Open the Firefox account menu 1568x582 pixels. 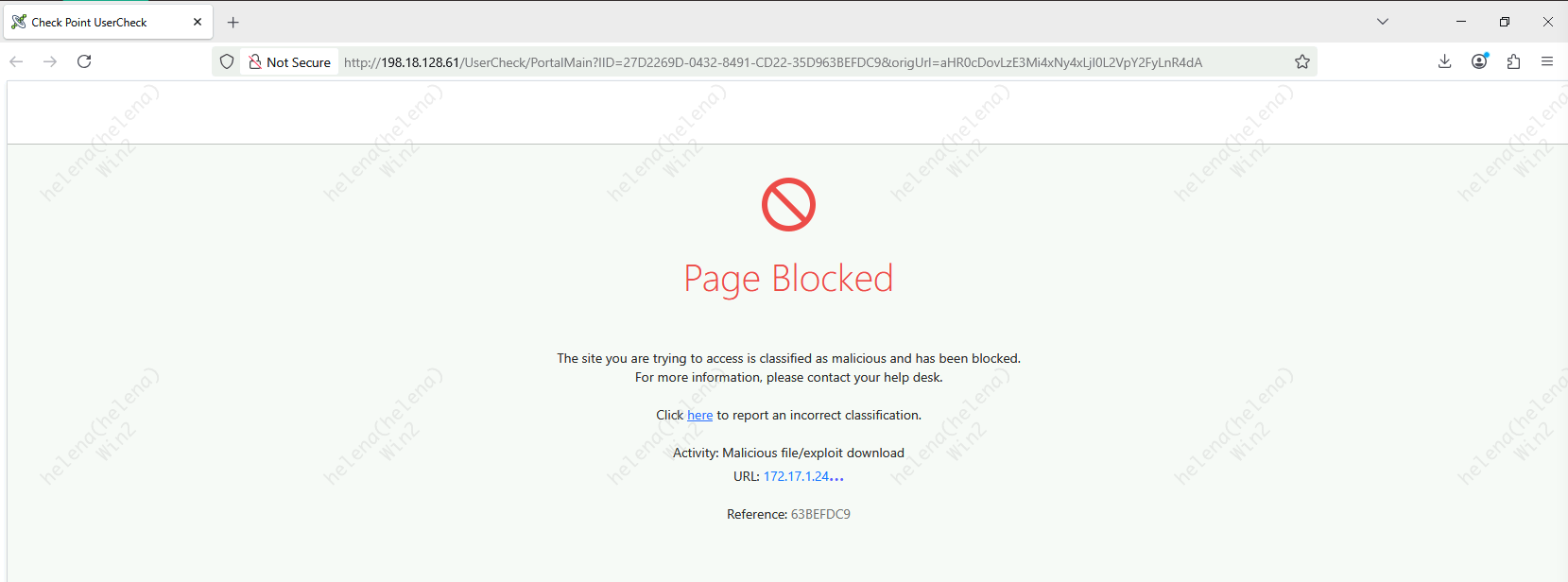[x=1479, y=61]
